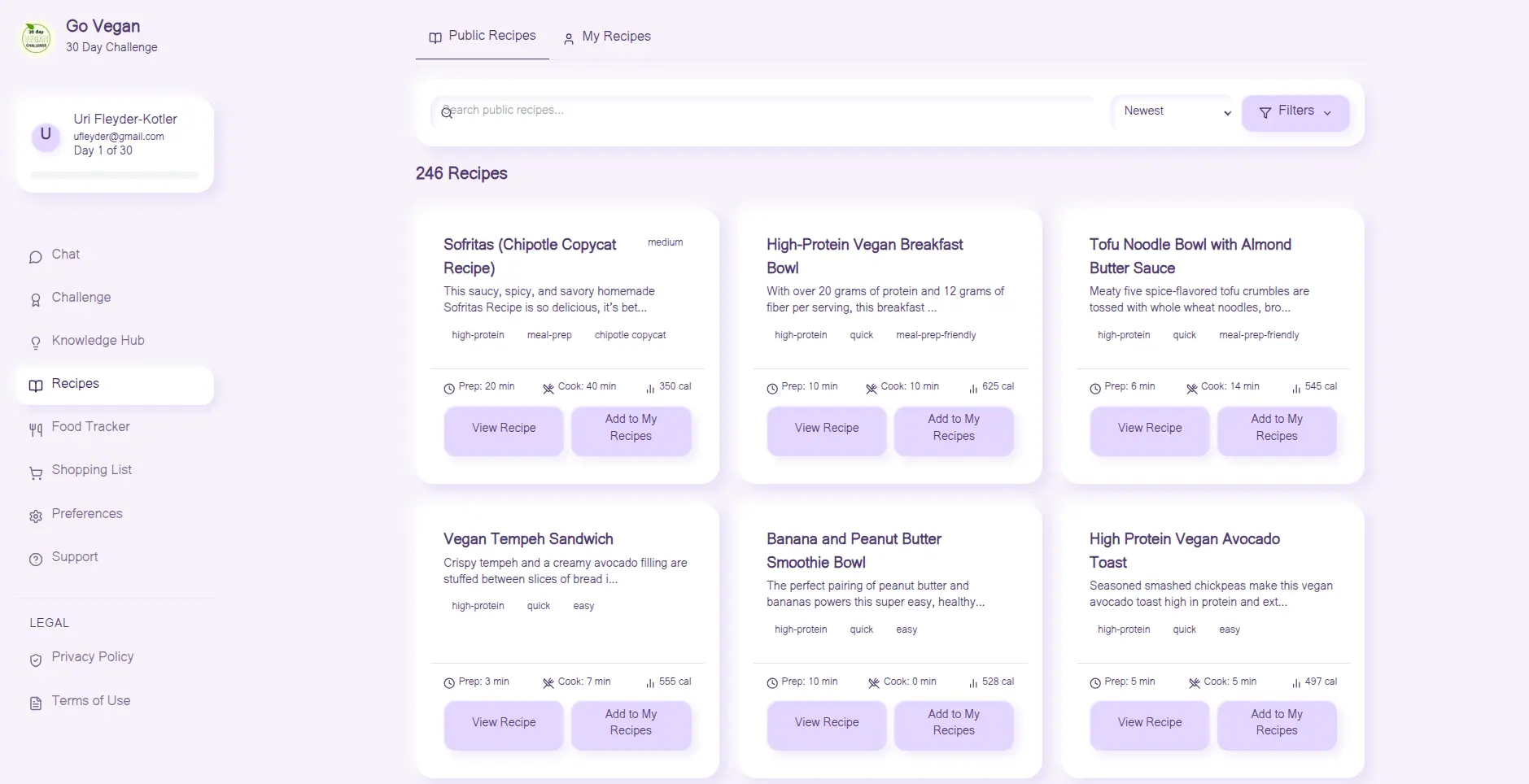The image size is (1529, 784).
Task: Click the Terms of Use document icon
Action: (x=36, y=703)
